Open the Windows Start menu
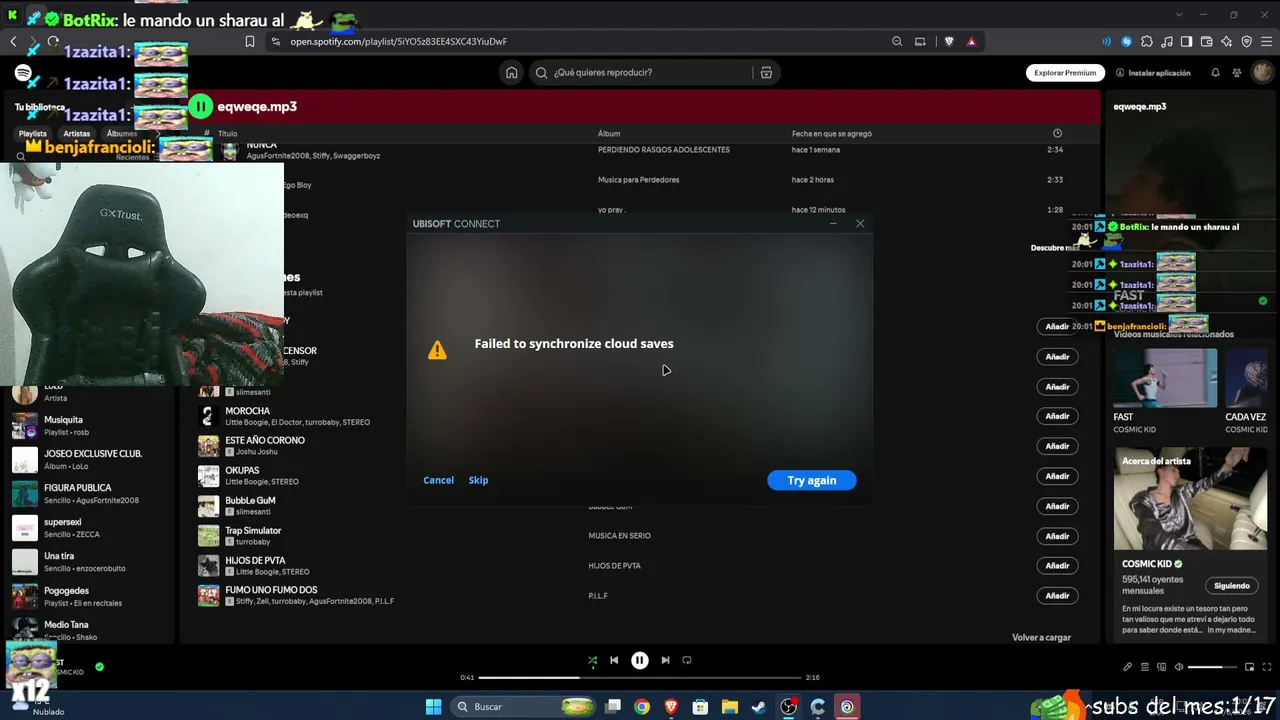This screenshot has height=720, width=1280. [x=433, y=707]
